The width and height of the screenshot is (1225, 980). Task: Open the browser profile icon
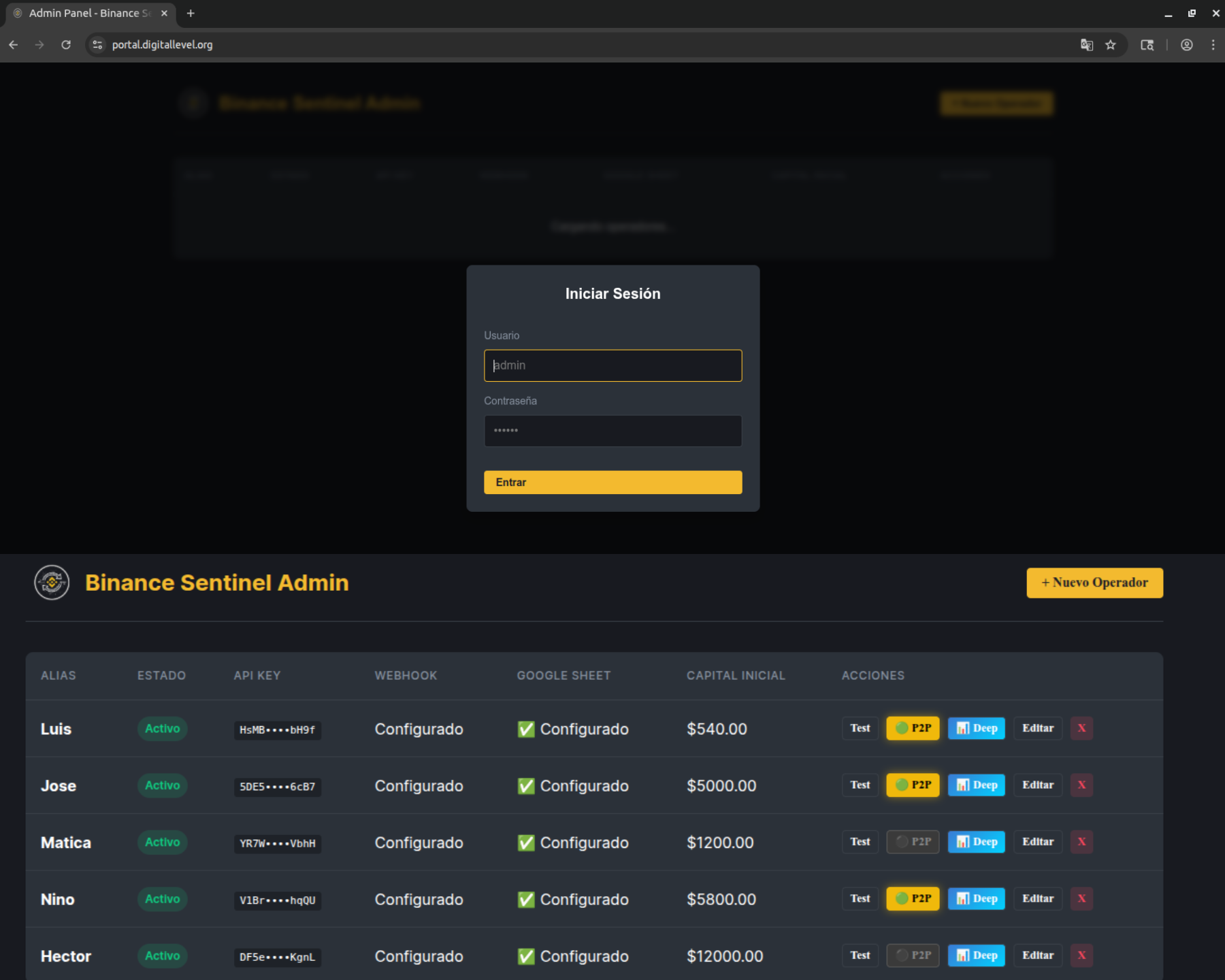[x=1186, y=45]
